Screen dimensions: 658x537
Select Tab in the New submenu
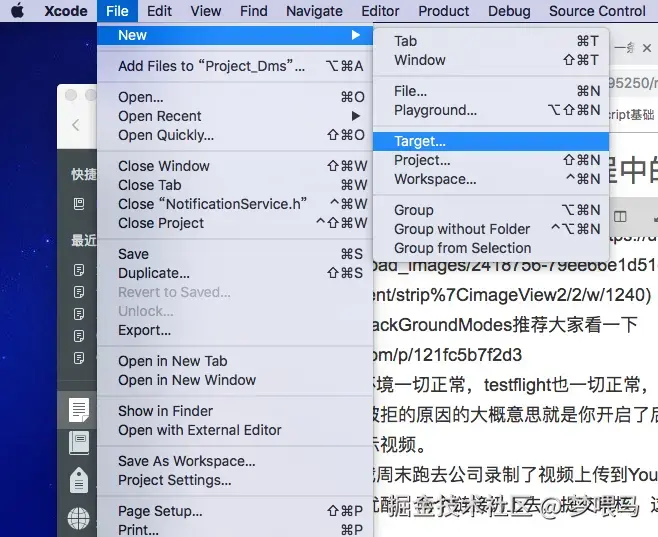pos(491,41)
